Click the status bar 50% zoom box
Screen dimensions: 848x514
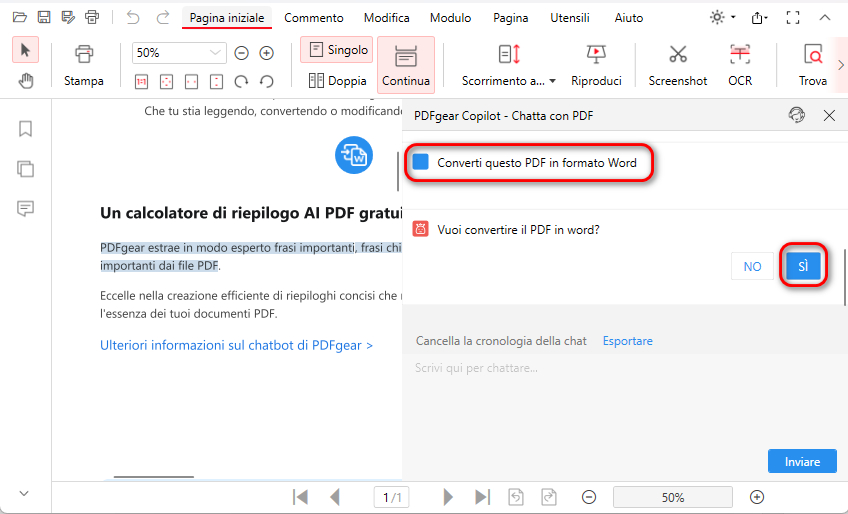click(673, 497)
